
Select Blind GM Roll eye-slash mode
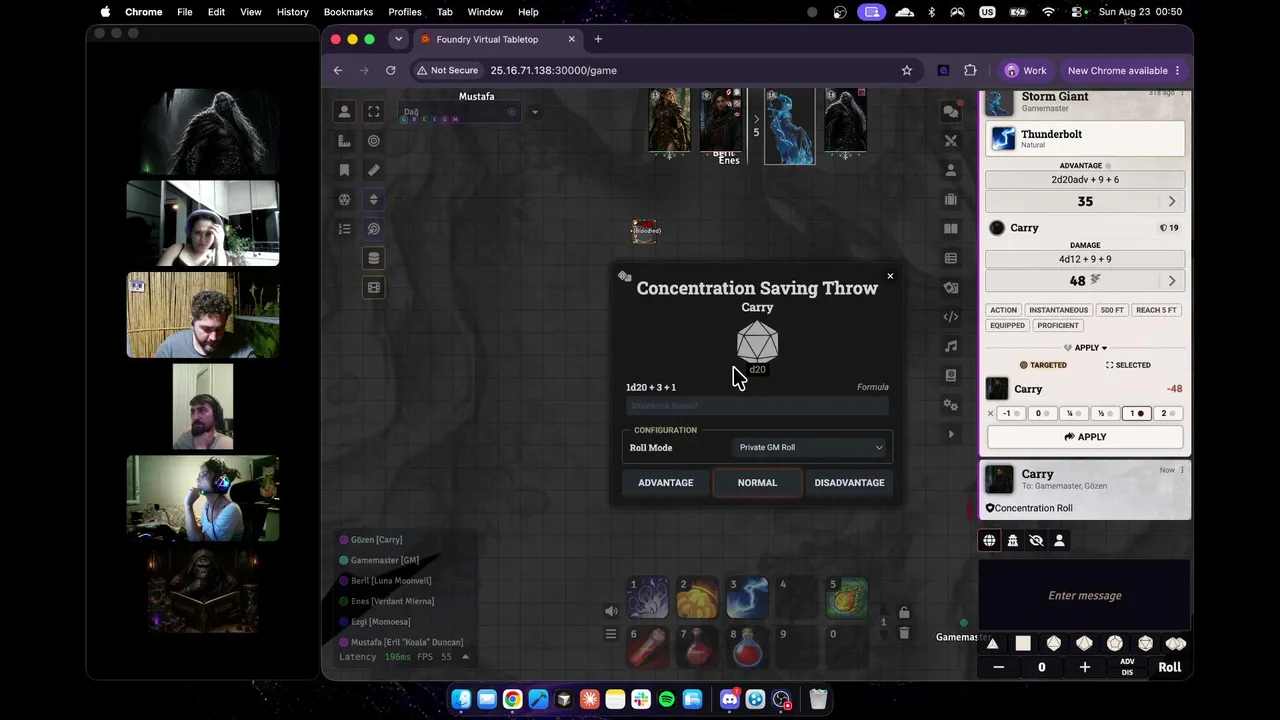(1036, 541)
